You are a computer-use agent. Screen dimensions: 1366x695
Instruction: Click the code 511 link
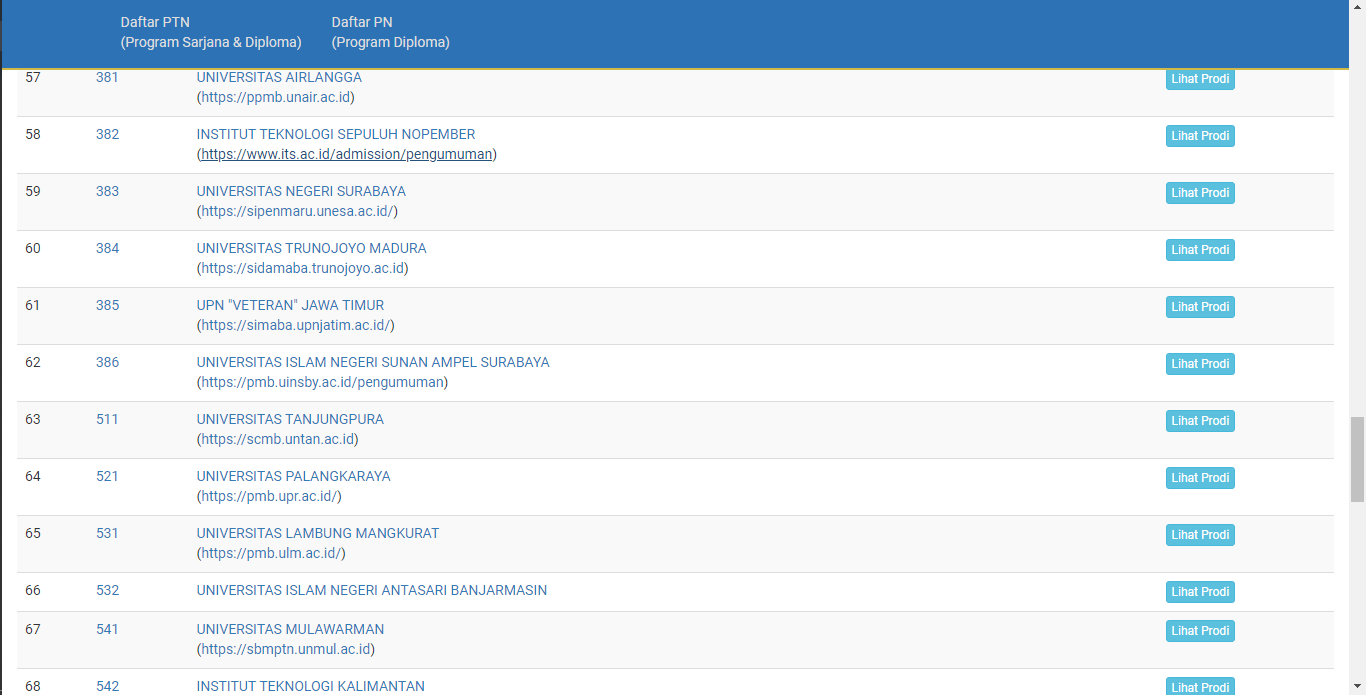pyautogui.click(x=107, y=419)
